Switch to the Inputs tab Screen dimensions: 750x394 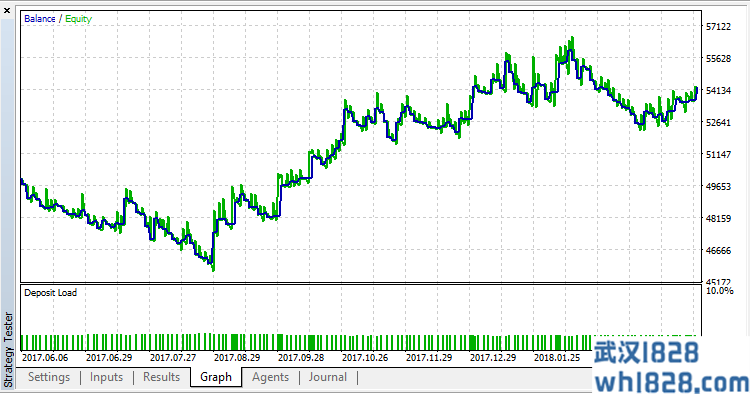[106, 377]
